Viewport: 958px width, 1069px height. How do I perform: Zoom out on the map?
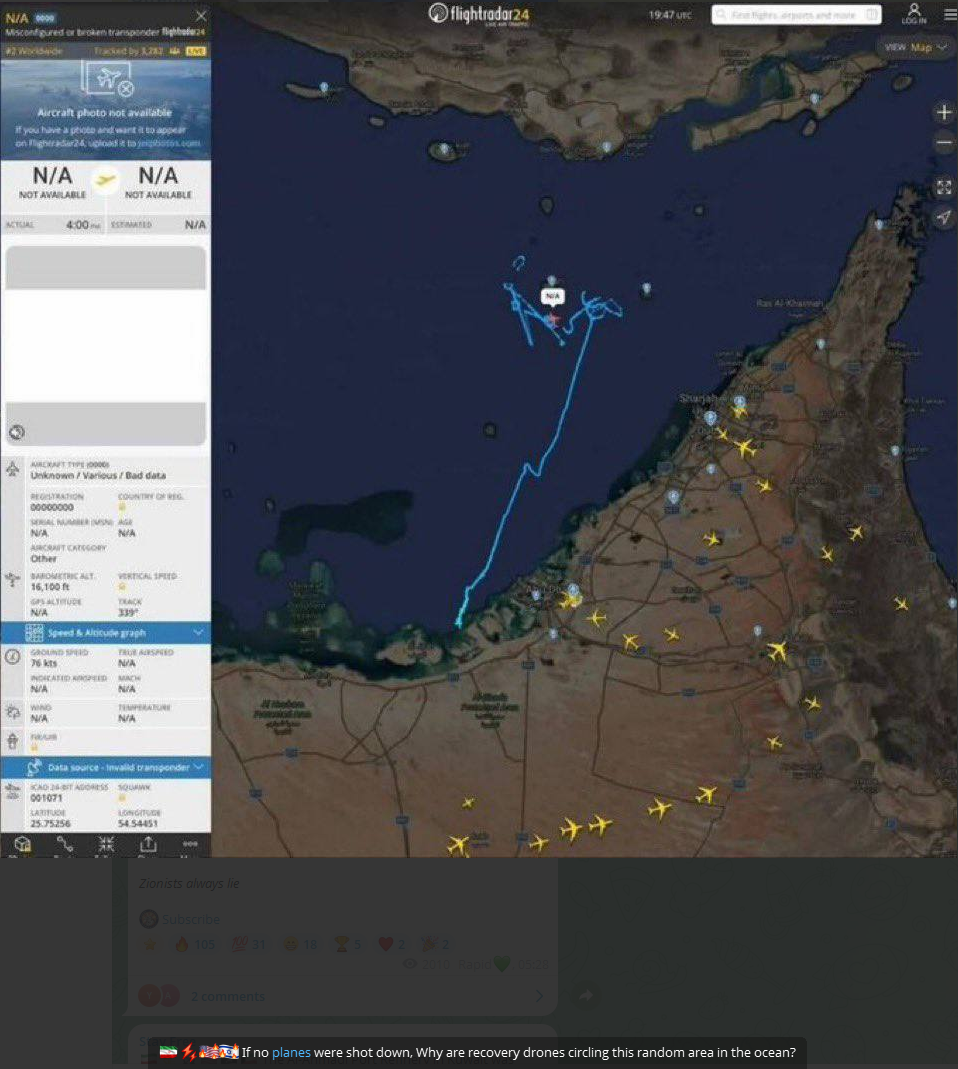[944, 143]
